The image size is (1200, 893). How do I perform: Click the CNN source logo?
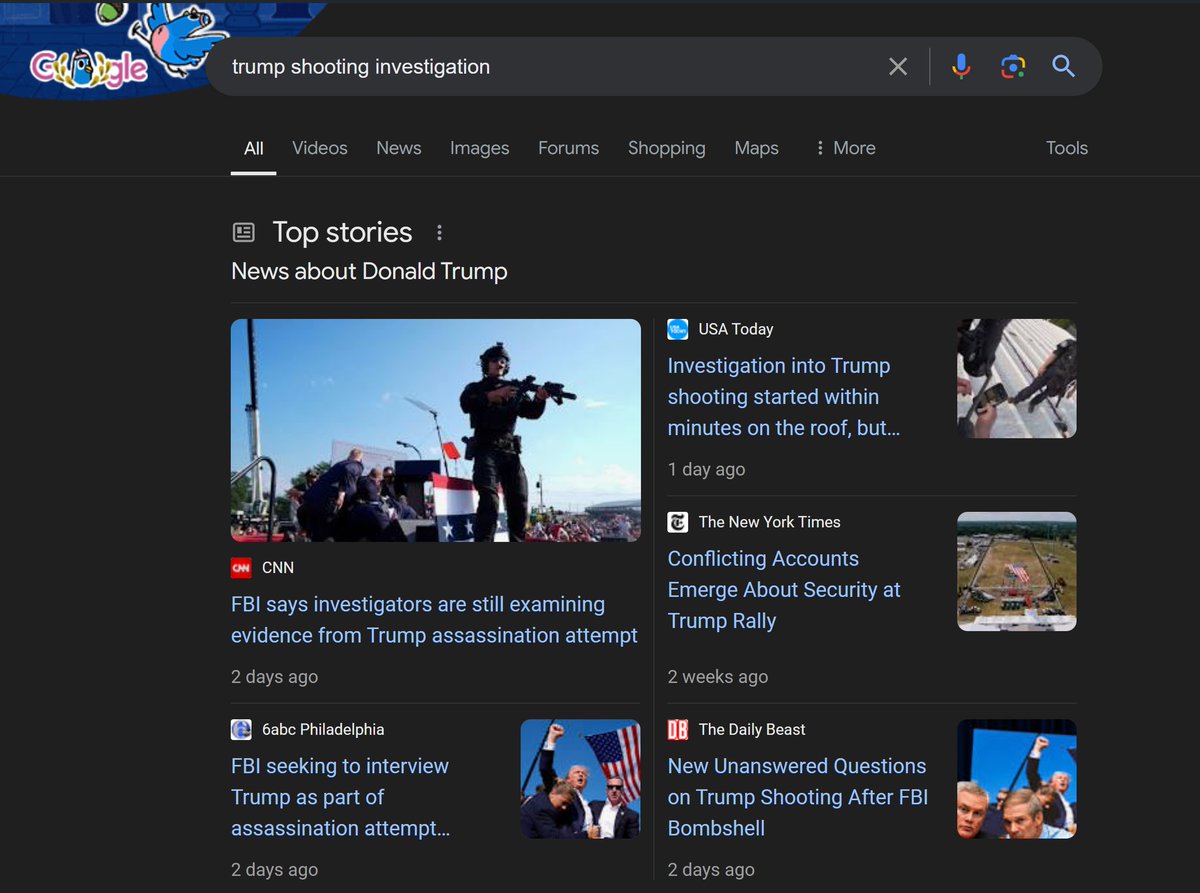click(x=241, y=568)
